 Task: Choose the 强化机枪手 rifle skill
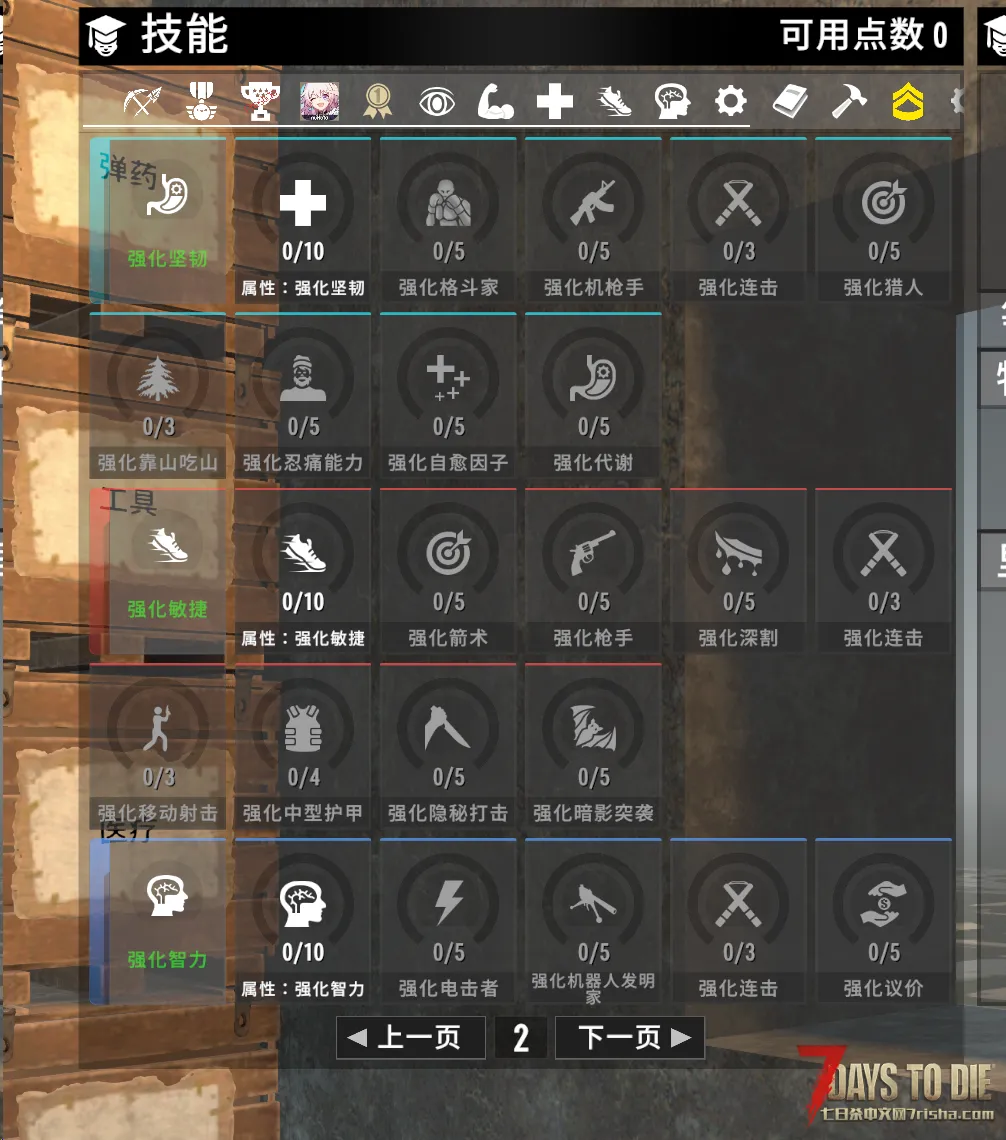tap(594, 220)
